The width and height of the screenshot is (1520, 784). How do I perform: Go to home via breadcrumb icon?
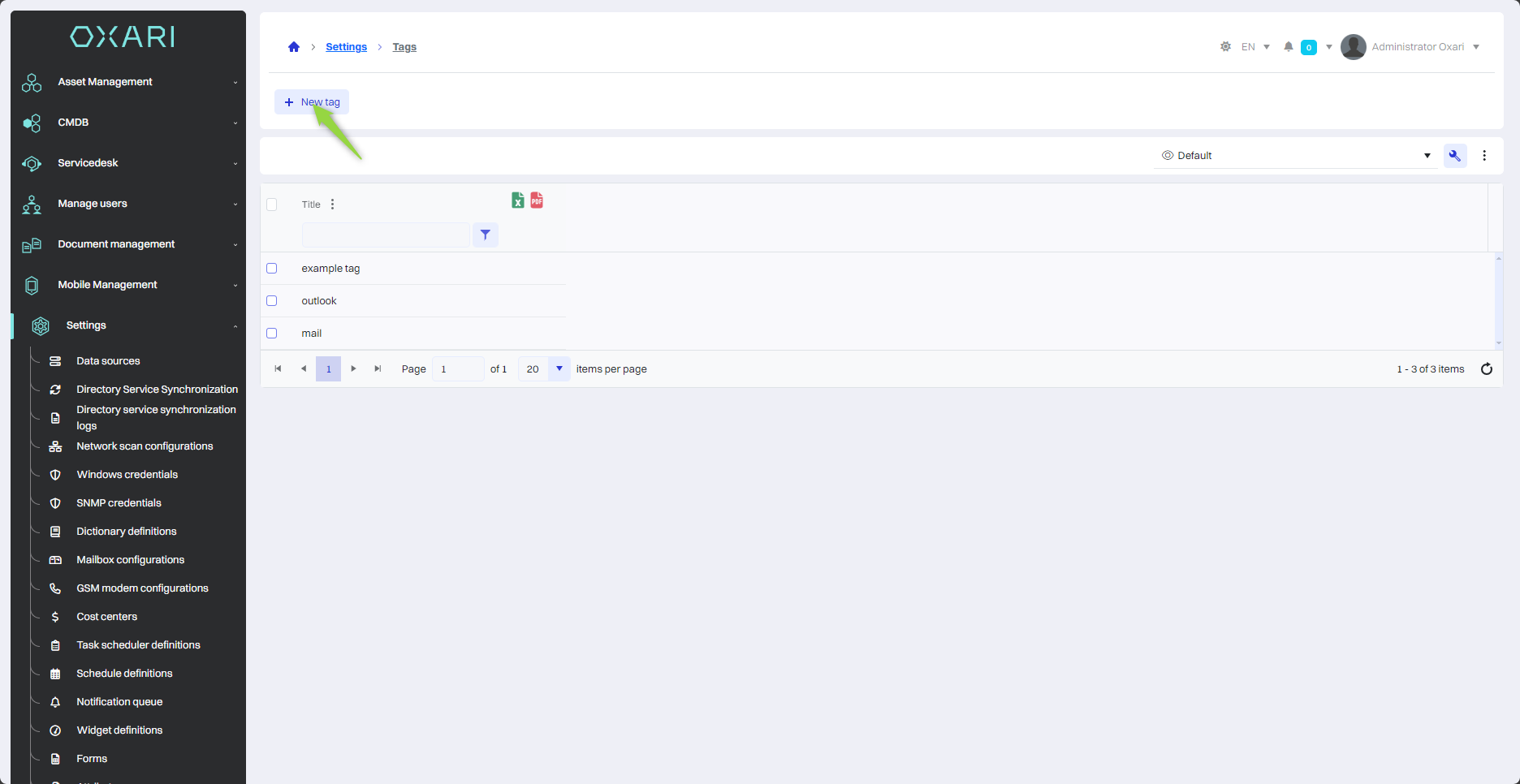294,47
